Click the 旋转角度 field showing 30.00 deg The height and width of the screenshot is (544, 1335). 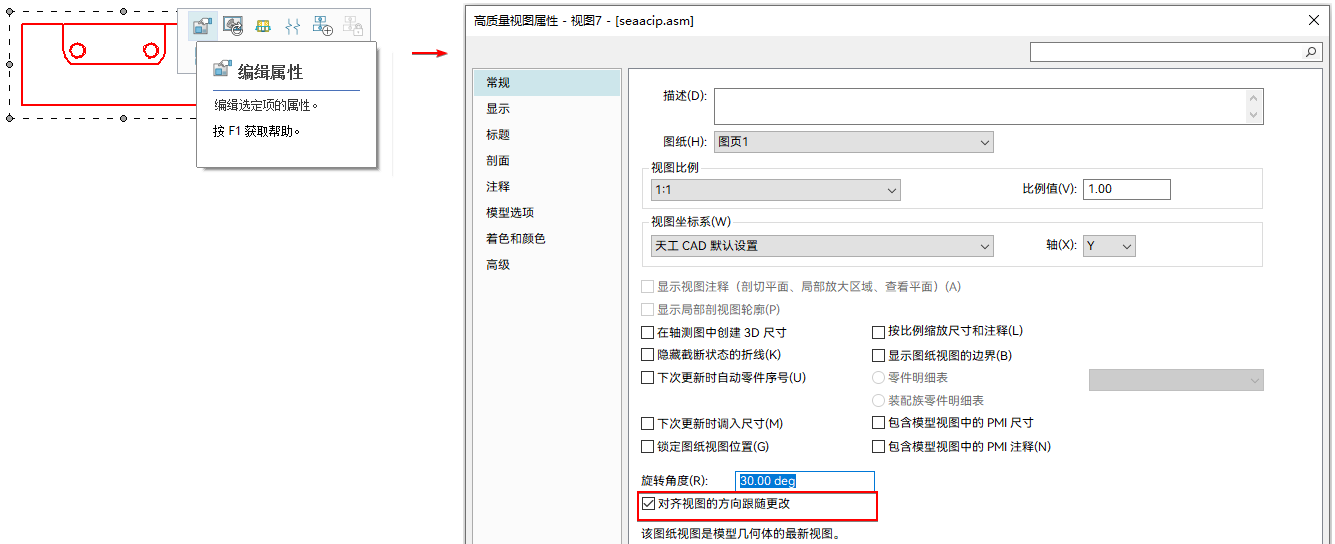point(804,481)
